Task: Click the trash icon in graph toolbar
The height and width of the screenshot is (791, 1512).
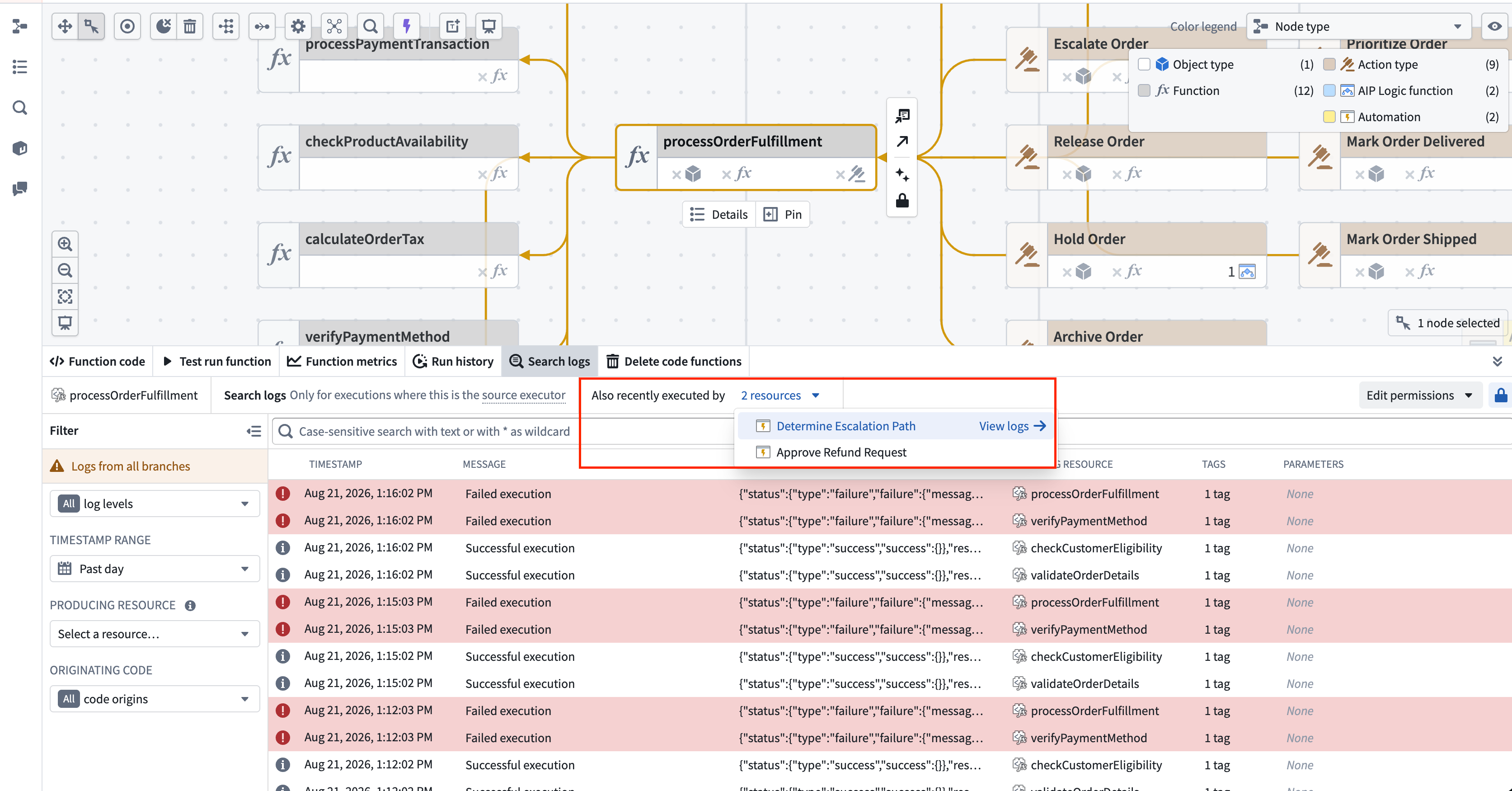Action: (190, 26)
